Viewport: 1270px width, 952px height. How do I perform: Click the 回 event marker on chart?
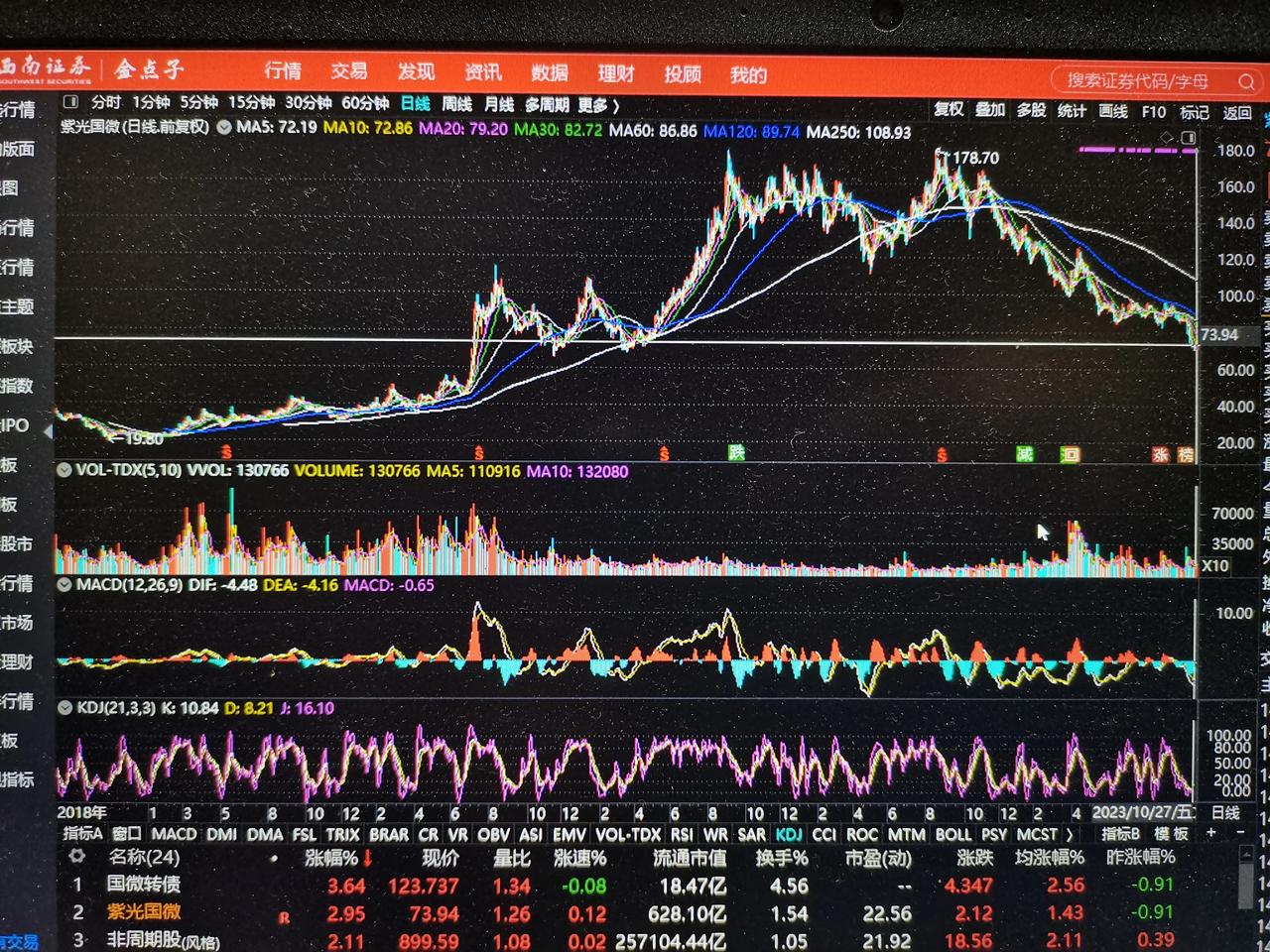[x=1070, y=455]
